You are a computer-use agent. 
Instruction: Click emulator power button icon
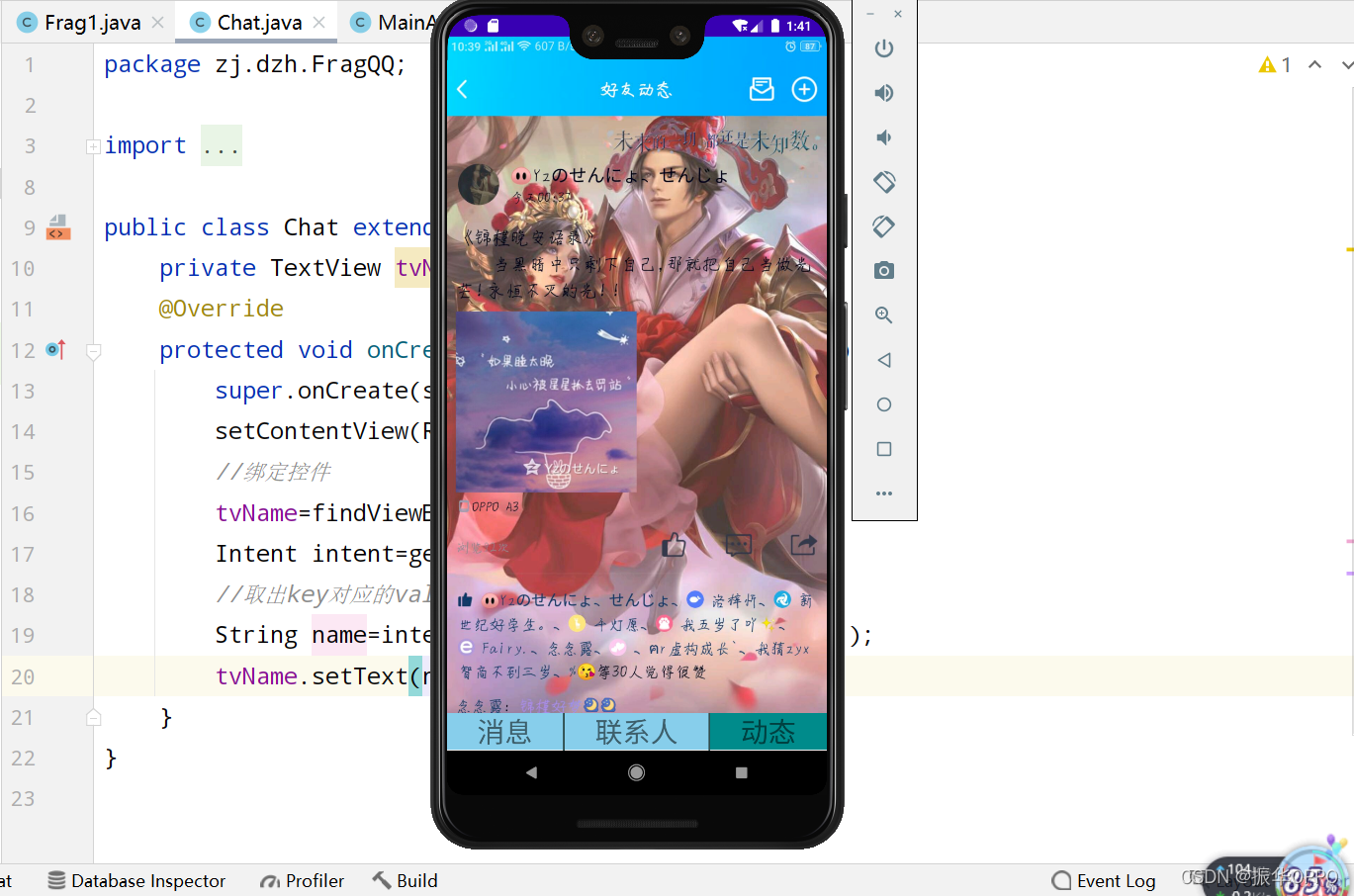884,48
